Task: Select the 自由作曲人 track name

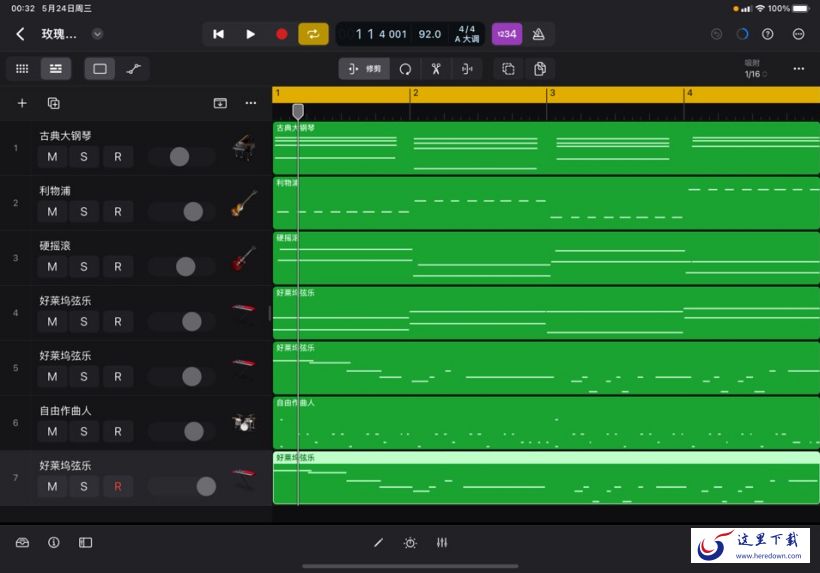Action: (x=65, y=411)
